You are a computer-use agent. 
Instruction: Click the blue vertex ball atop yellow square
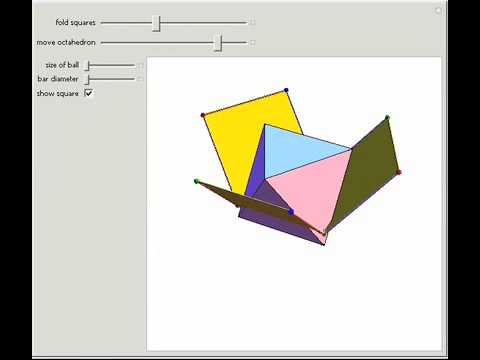point(286,90)
